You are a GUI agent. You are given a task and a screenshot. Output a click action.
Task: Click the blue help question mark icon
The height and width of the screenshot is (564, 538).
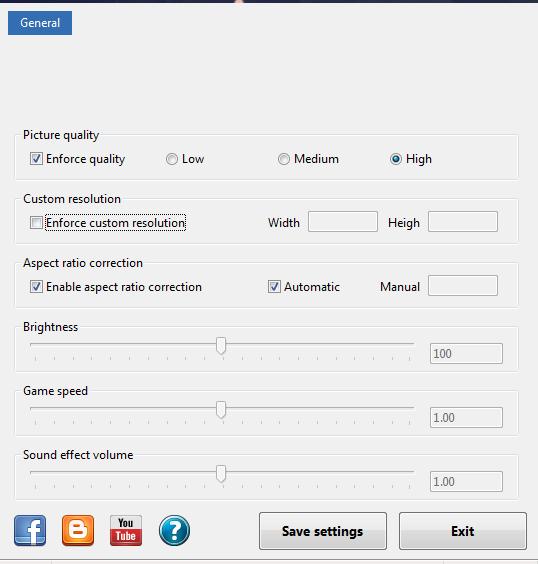(x=174, y=531)
